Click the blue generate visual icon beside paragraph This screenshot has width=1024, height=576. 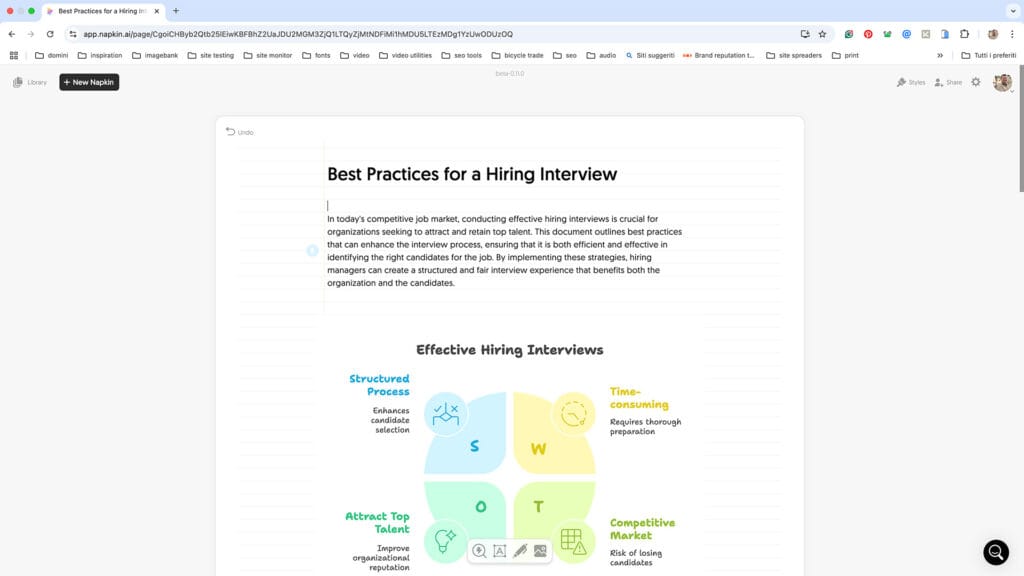click(x=312, y=250)
